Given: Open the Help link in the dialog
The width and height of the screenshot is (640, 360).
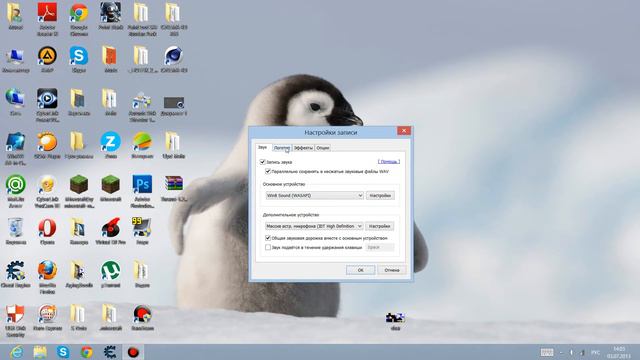Looking at the screenshot, I should coord(389,162).
